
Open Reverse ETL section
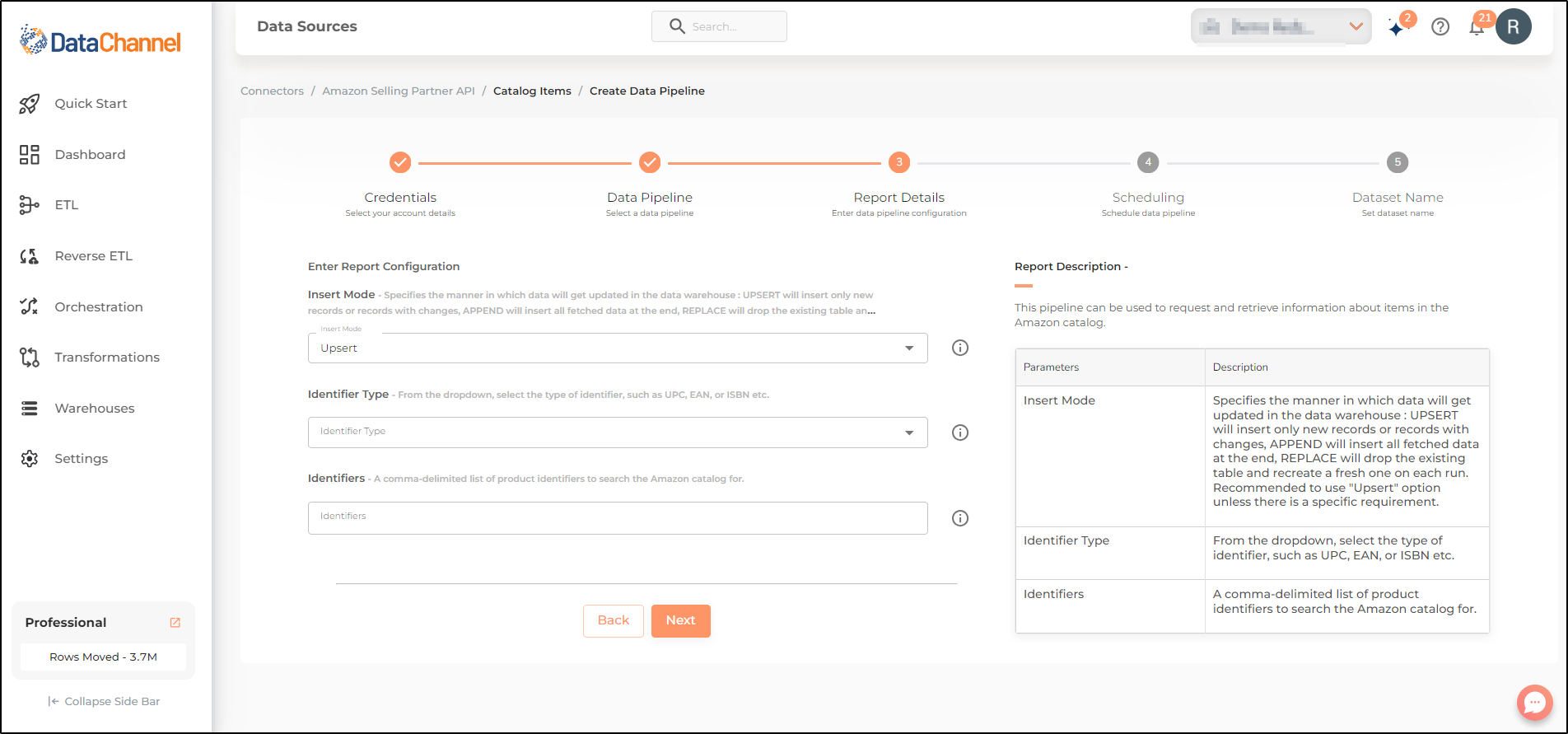coord(94,256)
